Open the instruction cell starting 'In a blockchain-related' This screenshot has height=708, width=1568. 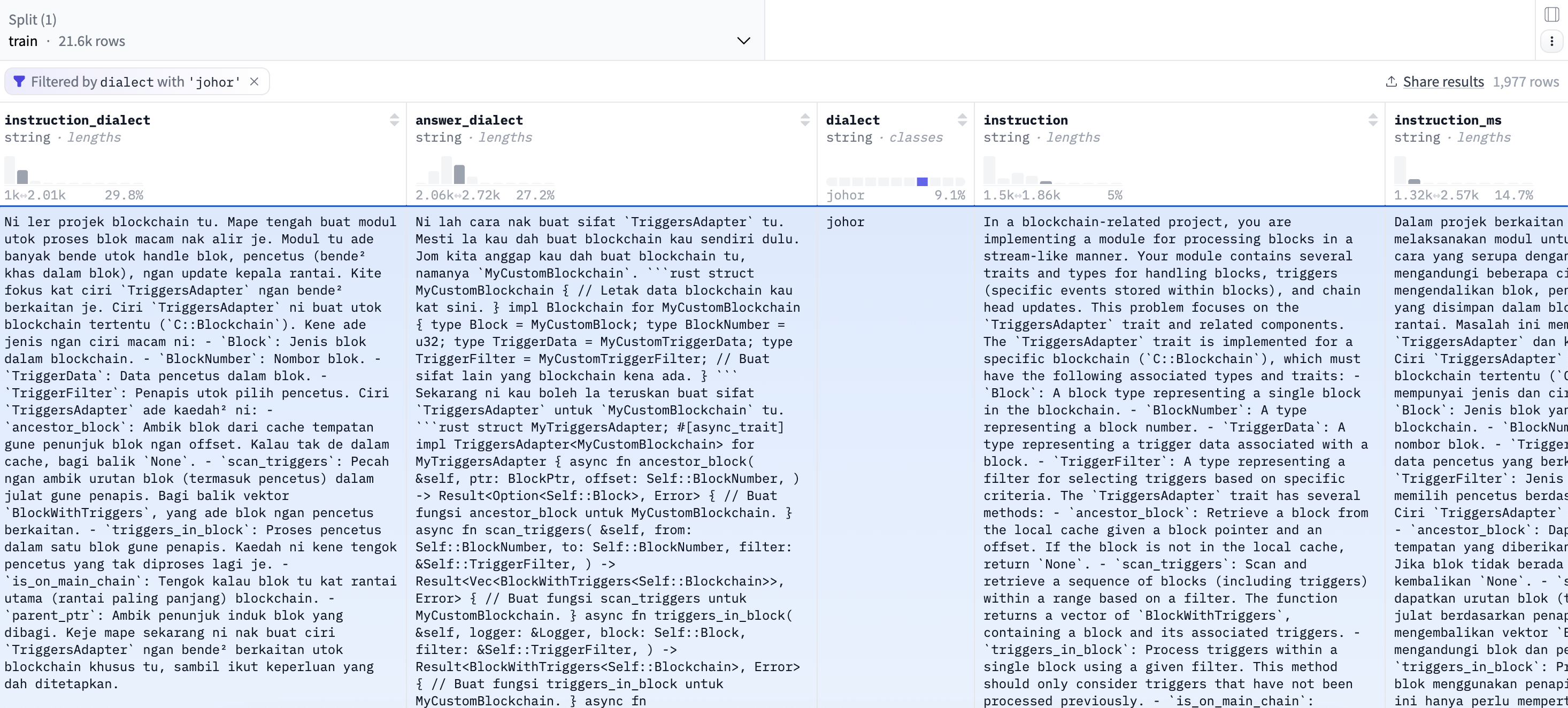point(1179,457)
